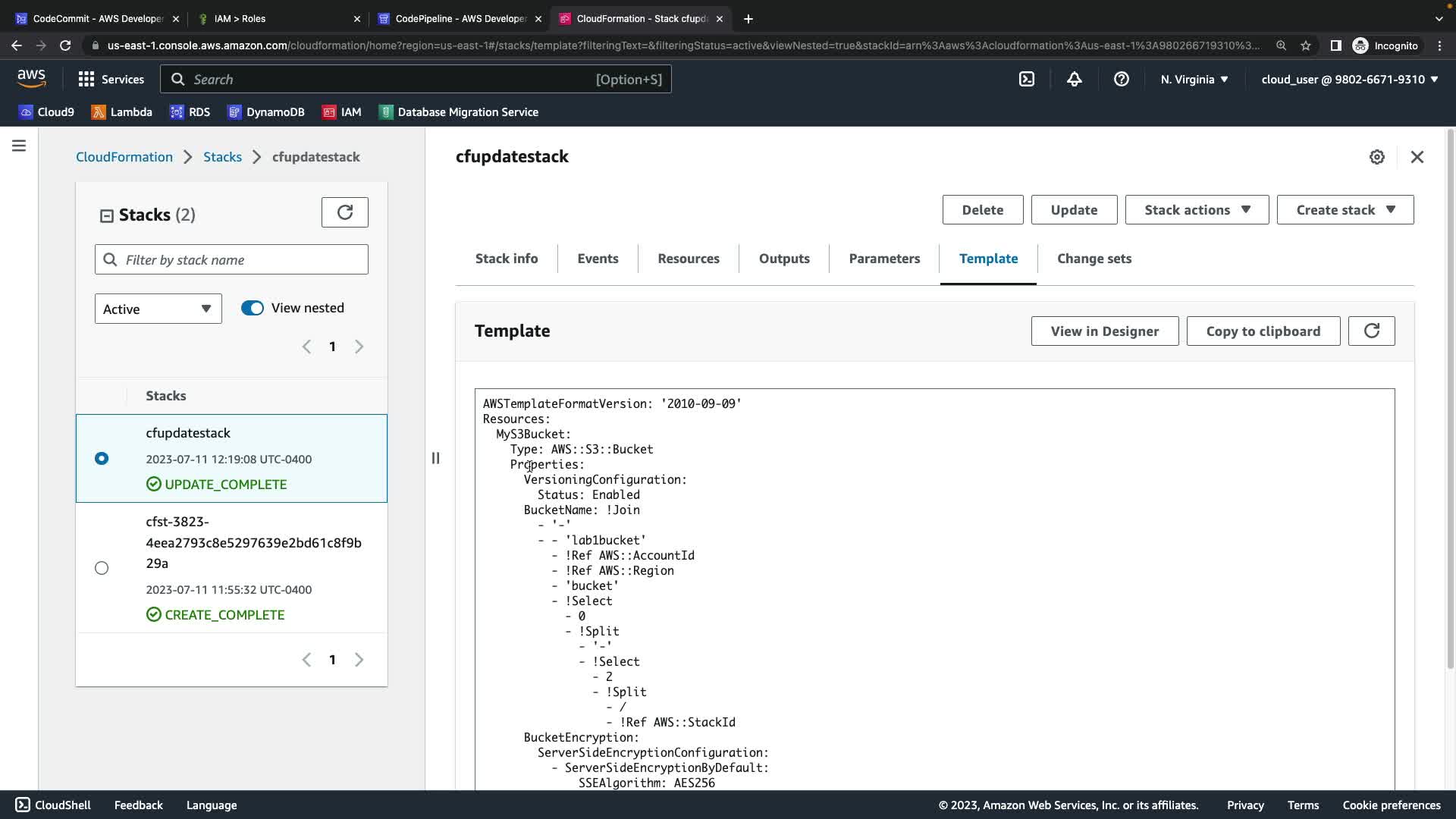Viewport: 1456px width, 819px height.
Task: Open the CloudShell terminal icon in header
Action: point(1027,79)
